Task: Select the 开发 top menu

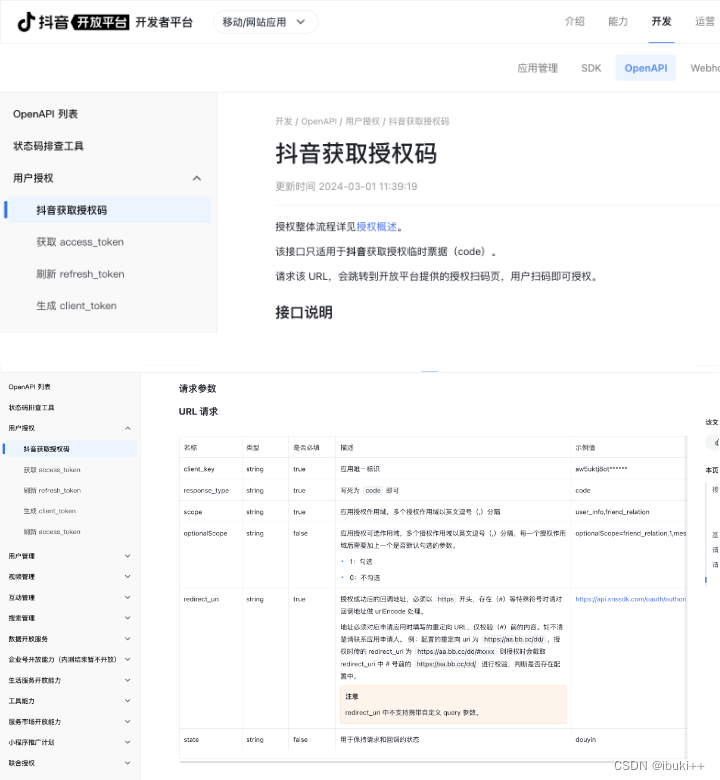Action: tap(661, 21)
